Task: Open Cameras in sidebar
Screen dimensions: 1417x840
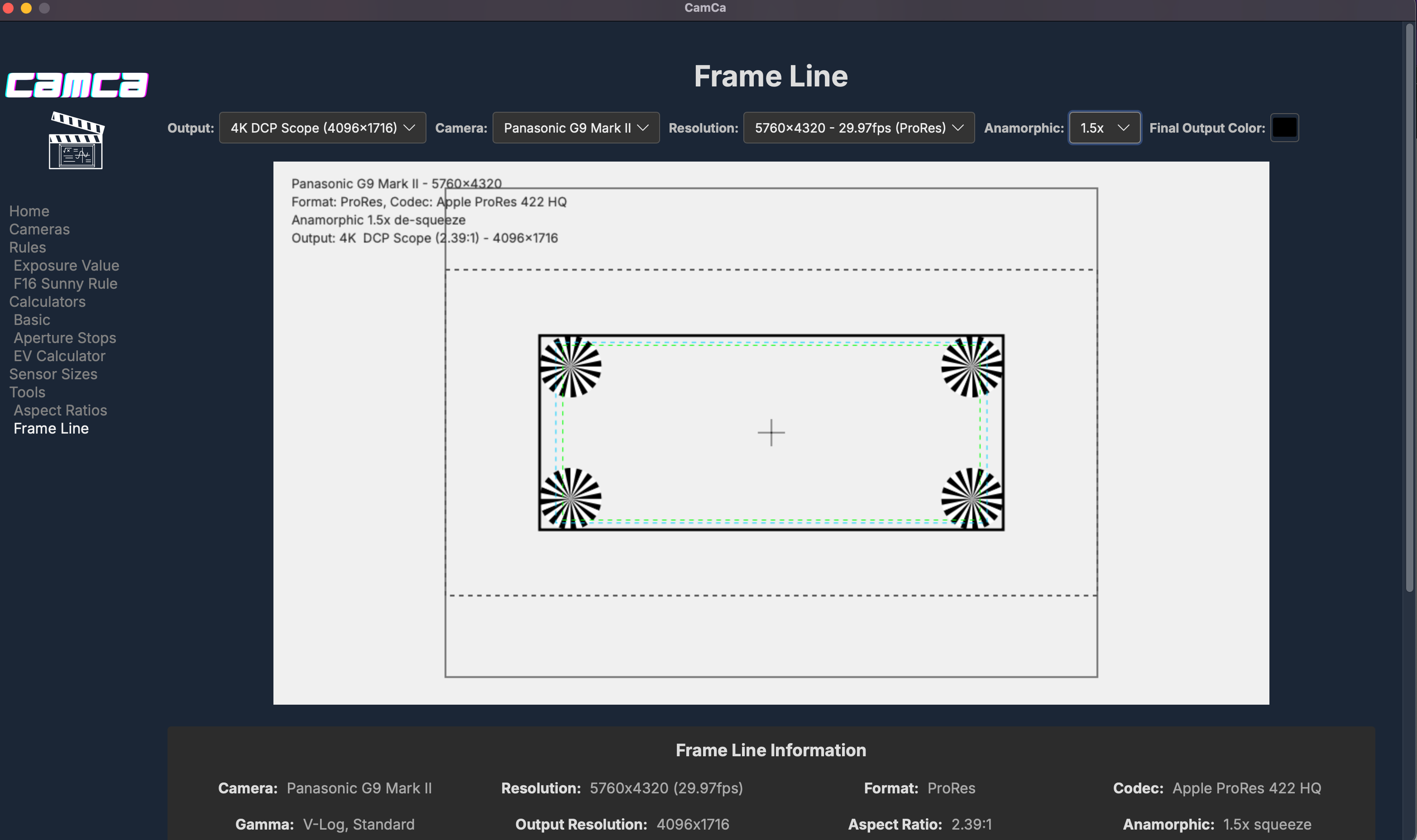Action: pos(40,229)
